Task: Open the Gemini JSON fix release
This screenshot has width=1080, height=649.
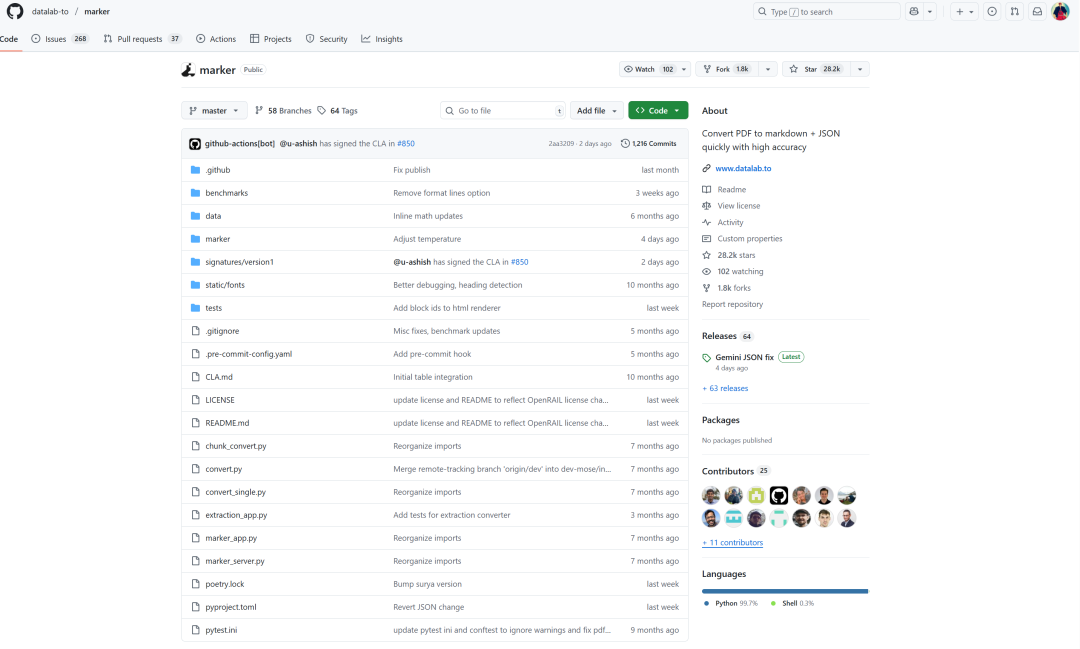Action: click(x=745, y=358)
